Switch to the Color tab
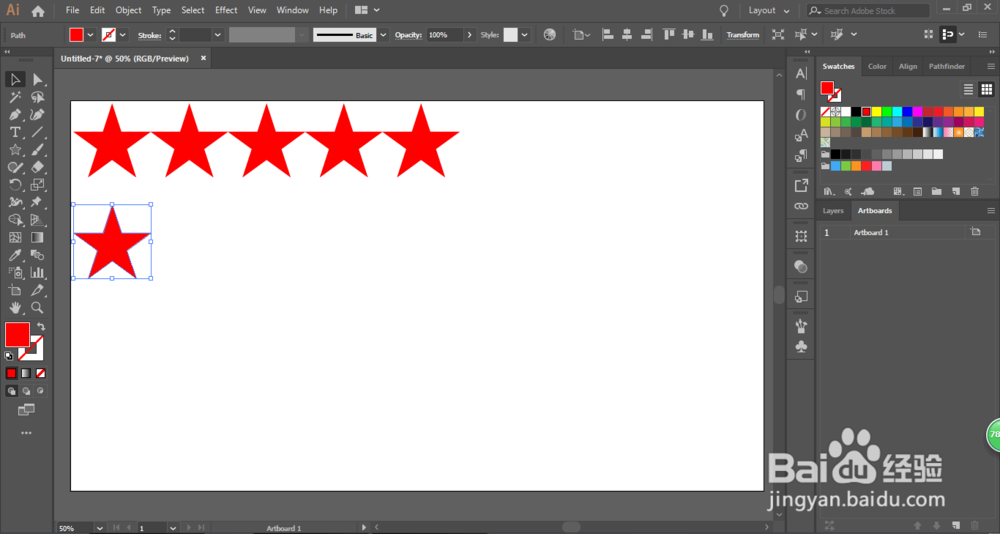This screenshot has width=1000, height=534. click(x=877, y=66)
